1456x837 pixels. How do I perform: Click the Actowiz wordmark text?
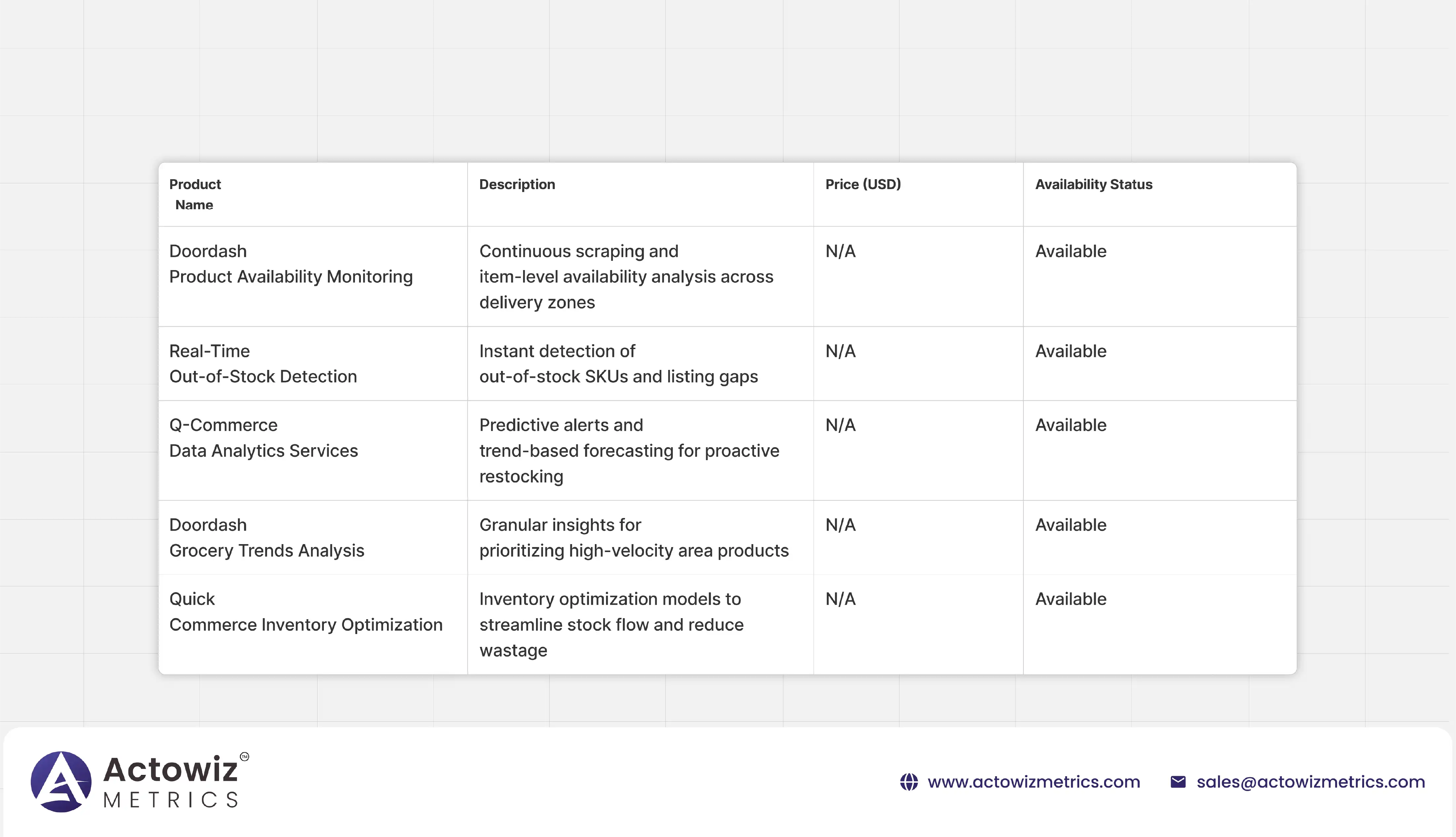pos(171,769)
